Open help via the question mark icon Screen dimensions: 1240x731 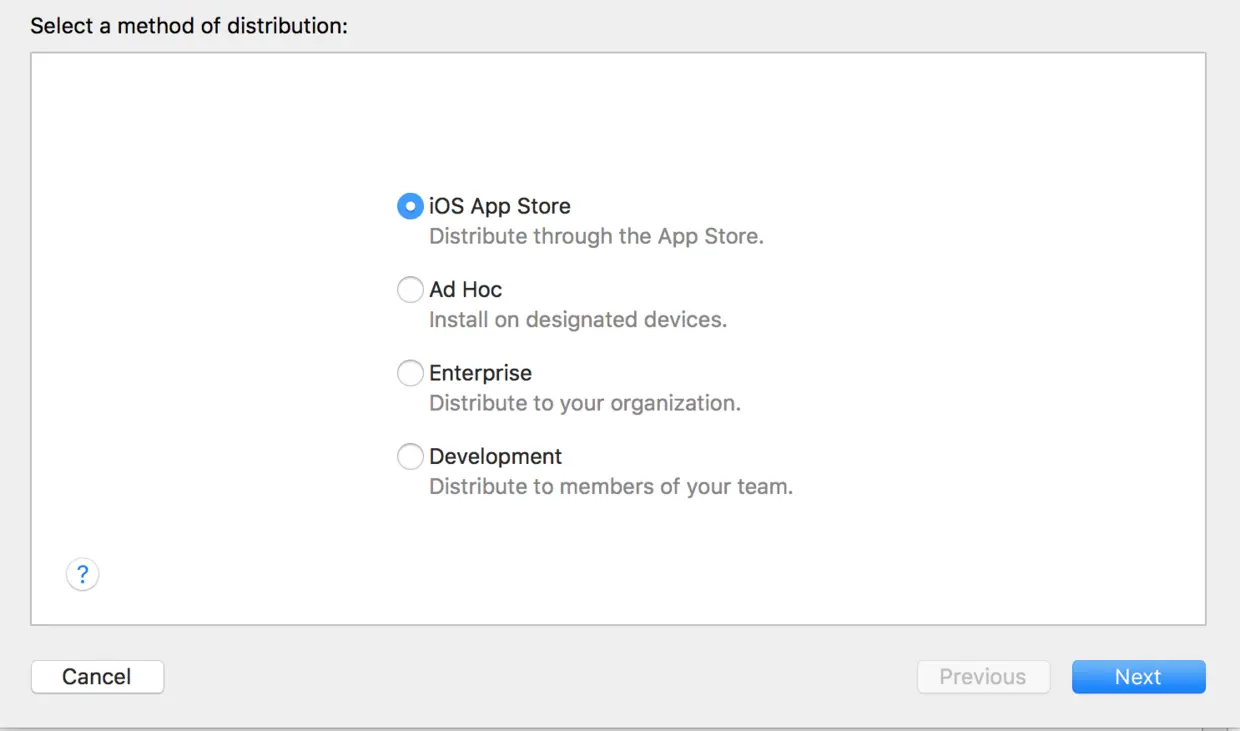pyautogui.click(x=82, y=575)
